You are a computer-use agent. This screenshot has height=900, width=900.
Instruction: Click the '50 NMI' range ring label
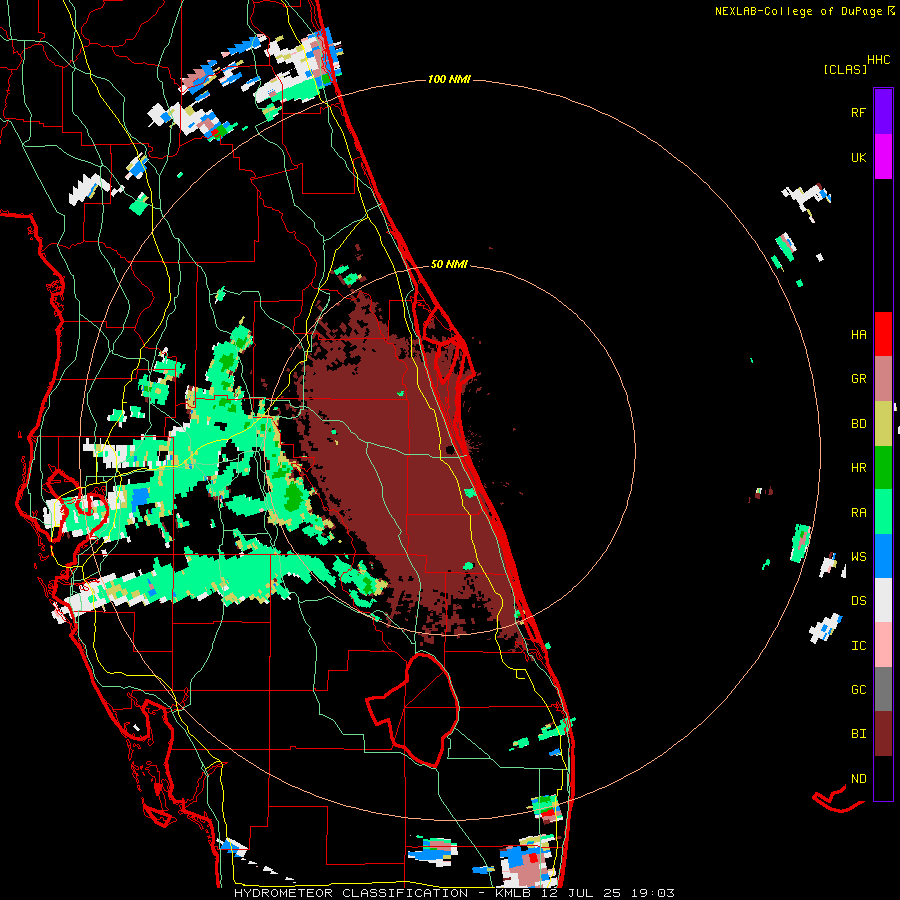pos(449,264)
